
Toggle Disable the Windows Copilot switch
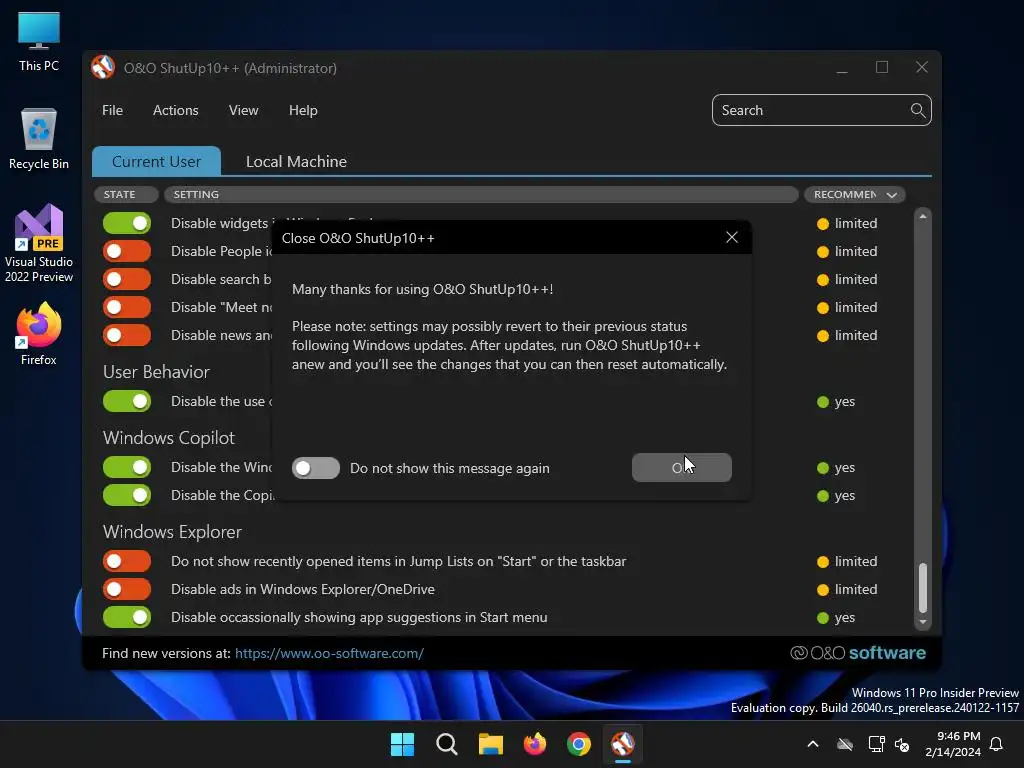click(127, 468)
